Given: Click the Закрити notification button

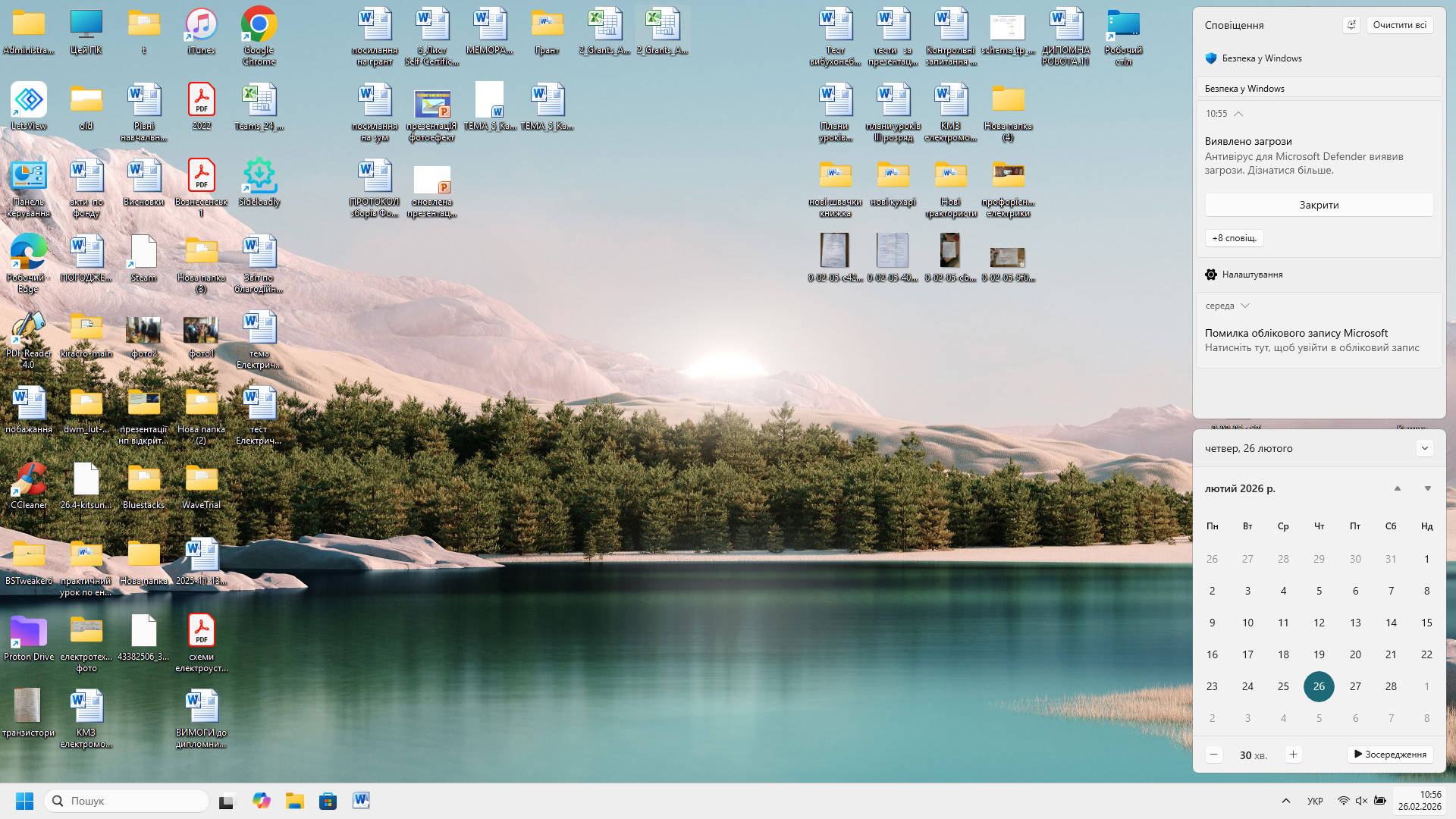Looking at the screenshot, I should (x=1319, y=205).
